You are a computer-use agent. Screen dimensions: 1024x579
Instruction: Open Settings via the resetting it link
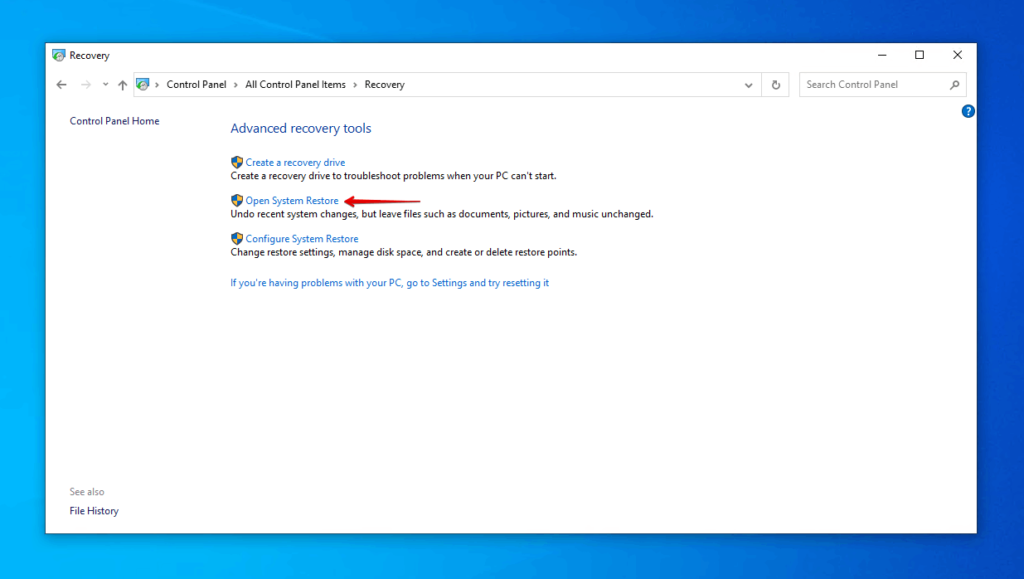click(389, 282)
